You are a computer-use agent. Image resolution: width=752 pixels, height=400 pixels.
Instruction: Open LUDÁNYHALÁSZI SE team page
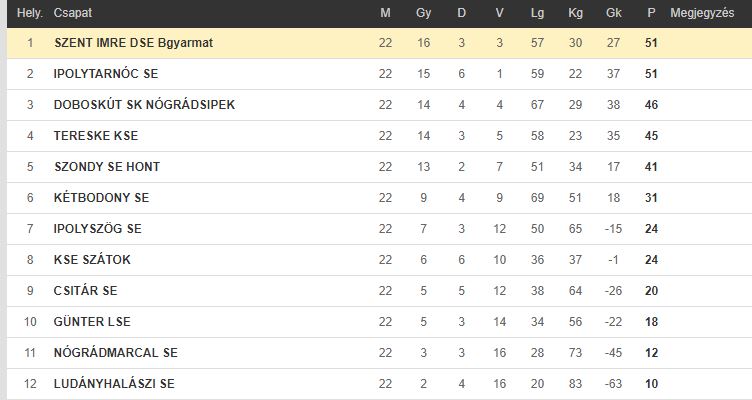pos(114,384)
